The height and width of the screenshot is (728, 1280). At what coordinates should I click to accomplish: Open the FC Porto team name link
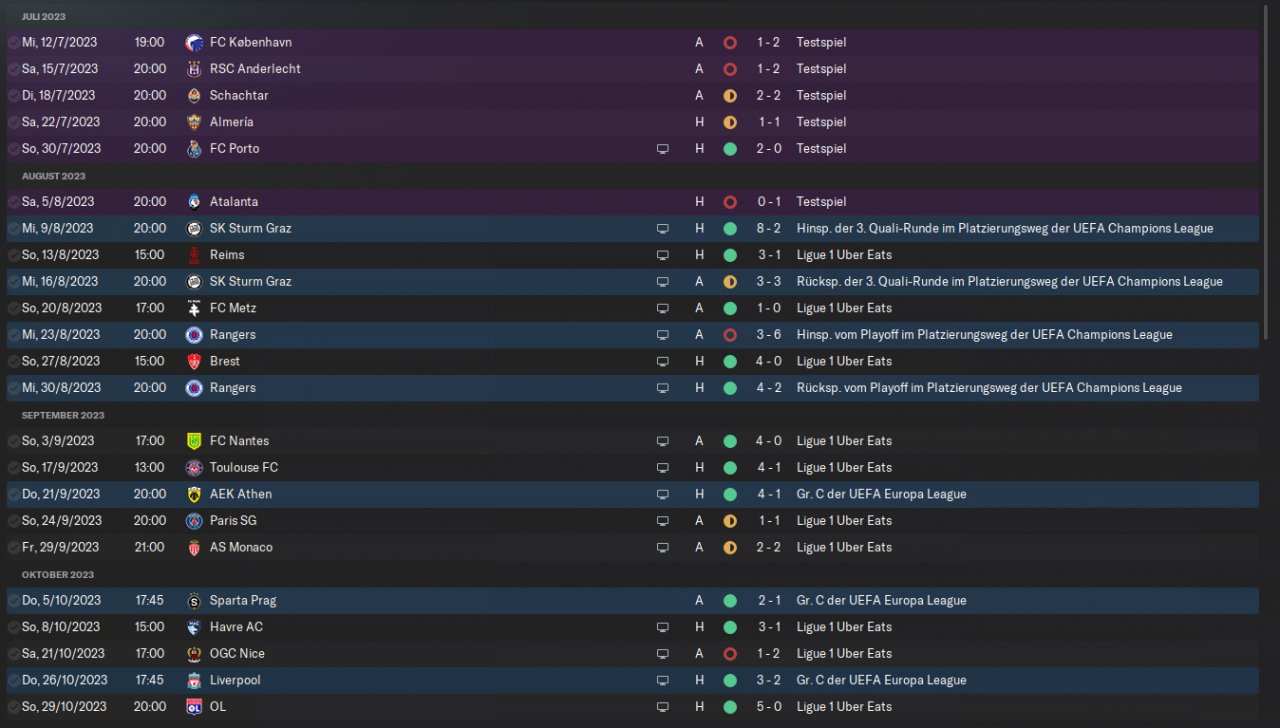234,149
